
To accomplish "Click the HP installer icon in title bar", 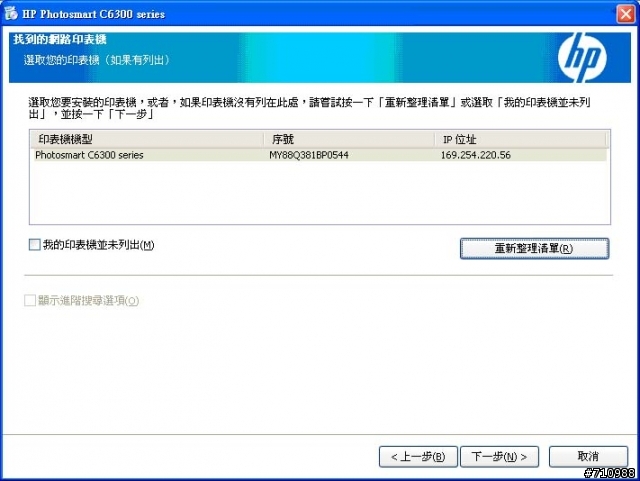I will coord(11,13).
